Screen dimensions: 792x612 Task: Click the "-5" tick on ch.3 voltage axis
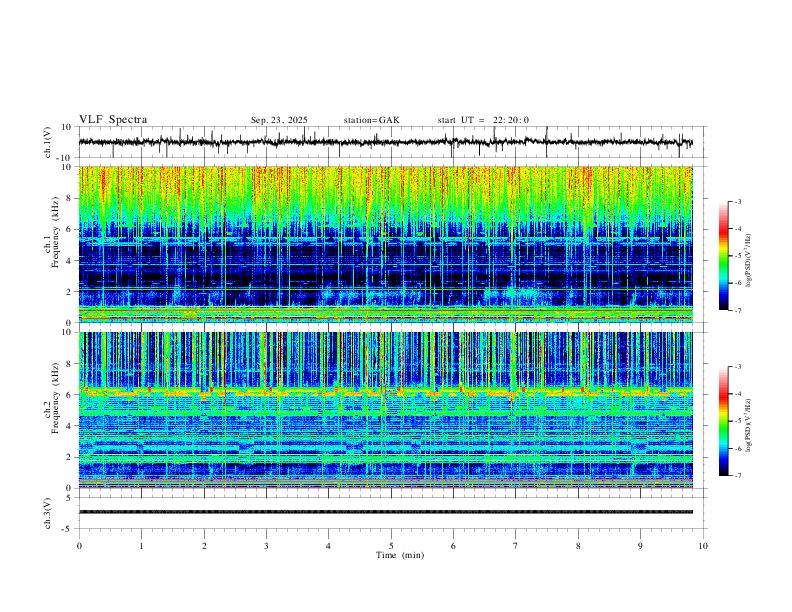(68, 529)
